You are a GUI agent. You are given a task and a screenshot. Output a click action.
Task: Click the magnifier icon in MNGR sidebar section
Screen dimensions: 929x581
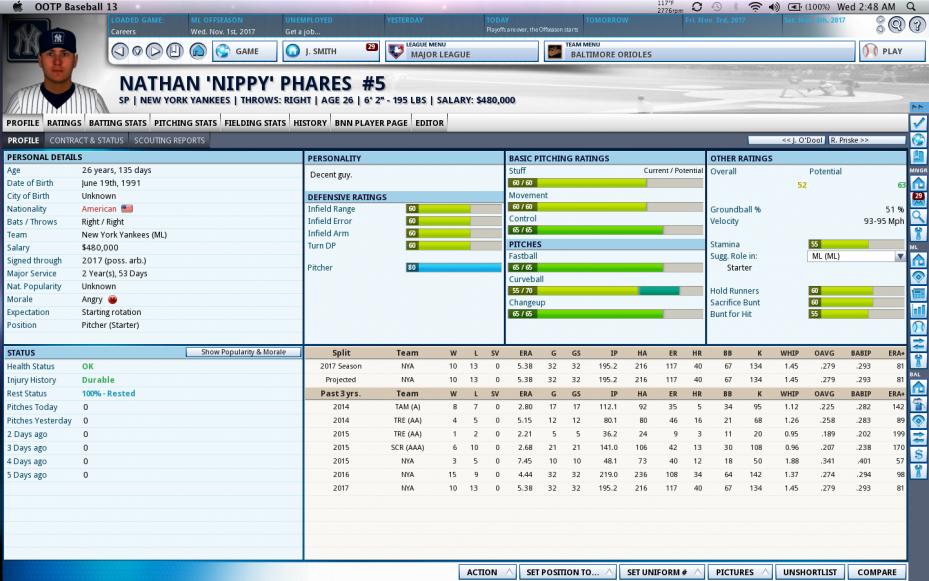918,217
